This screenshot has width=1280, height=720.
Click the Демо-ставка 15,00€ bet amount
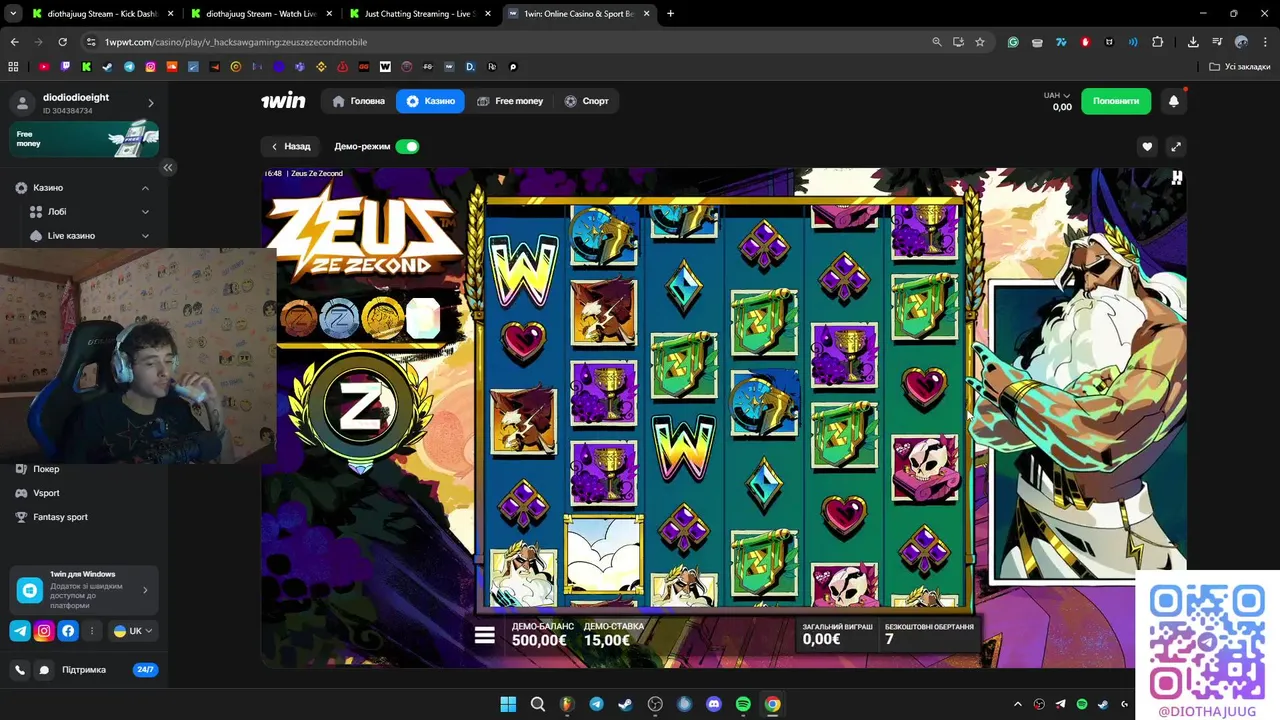[x=614, y=634]
